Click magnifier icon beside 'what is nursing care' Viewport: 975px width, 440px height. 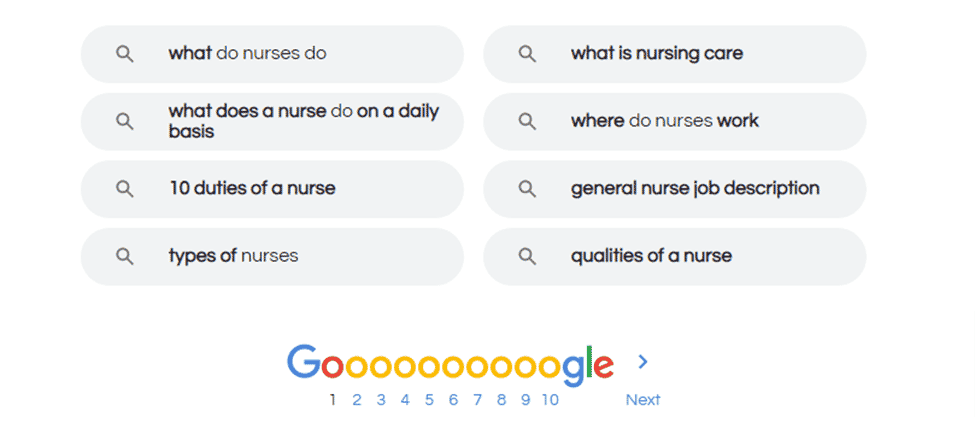[527, 54]
